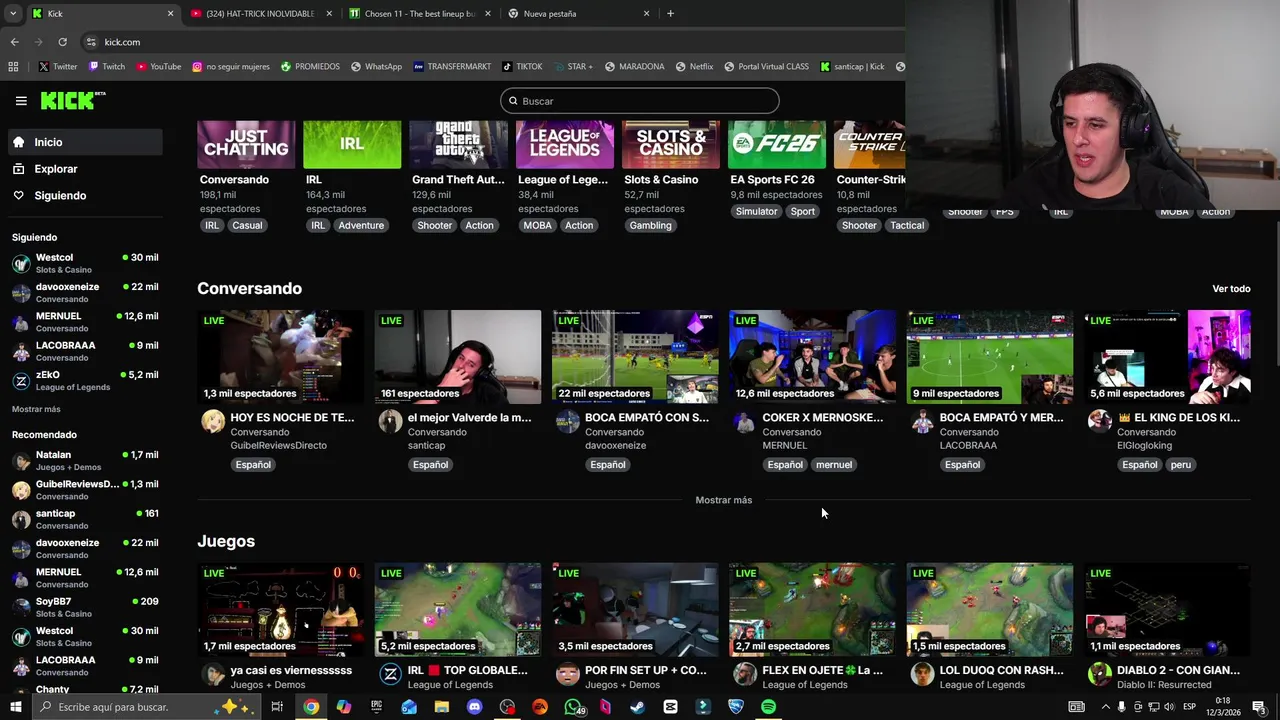Go back in browser history
Viewport: 1280px width, 720px height.
click(14, 42)
